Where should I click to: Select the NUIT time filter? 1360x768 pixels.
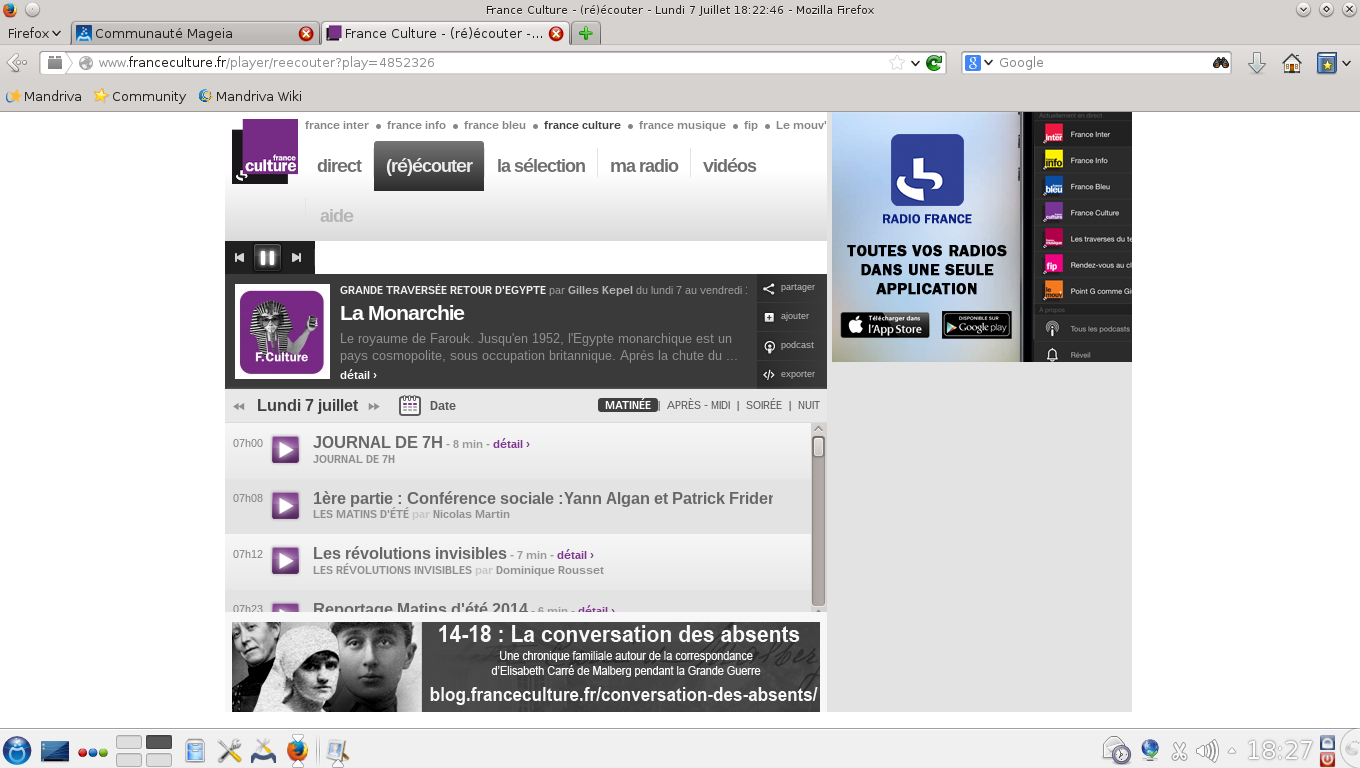click(x=809, y=406)
